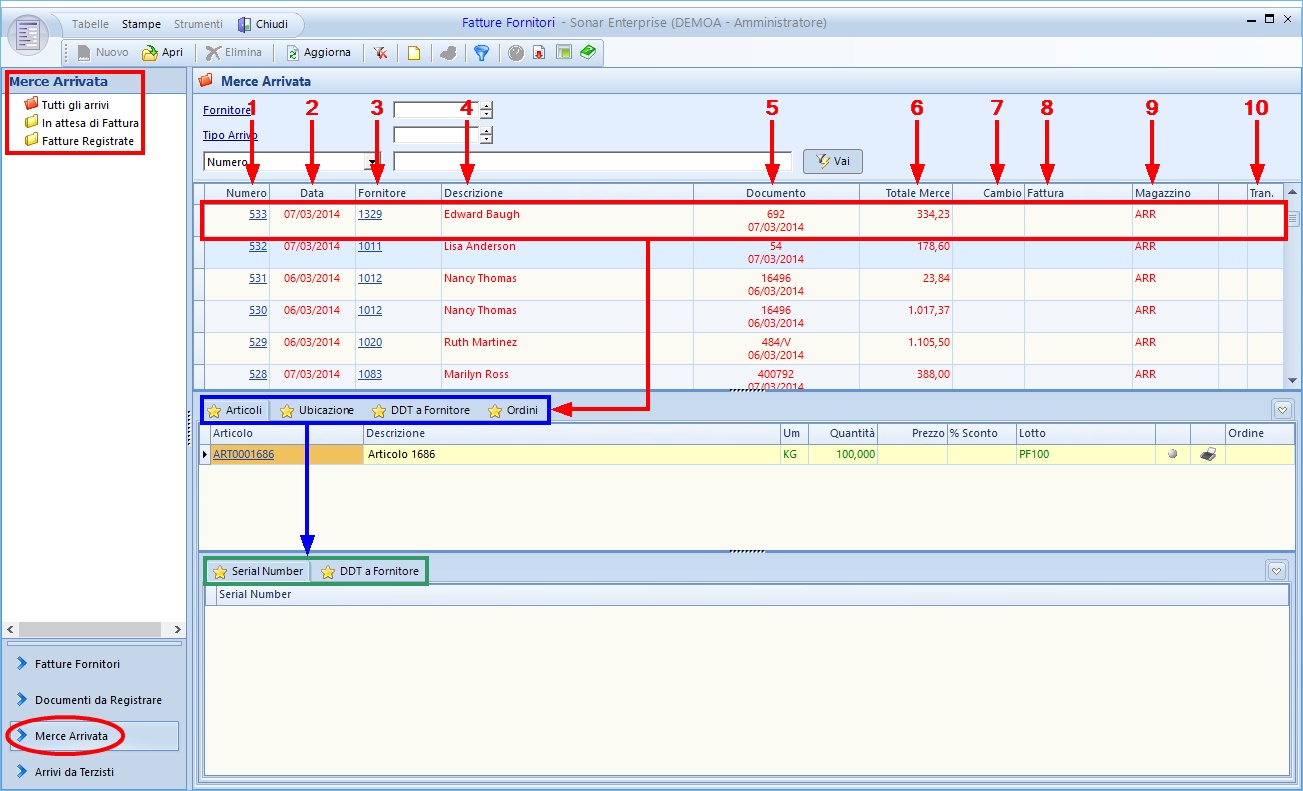This screenshot has width=1303, height=791.
Task: Open the round application menu button
Action: [28, 35]
